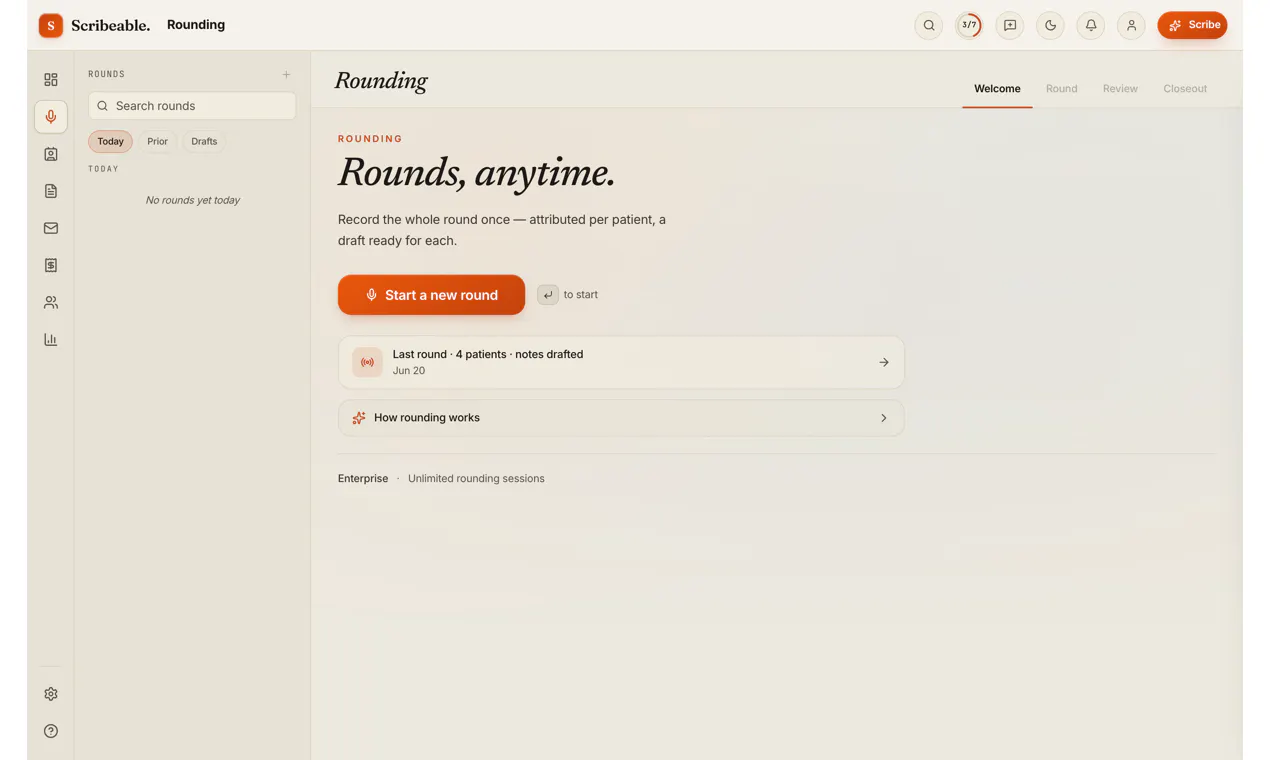The image size is (1270, 760).
Task: Select the microphone Rounding icon in sidebar
Action: click(x=51, y=117)
